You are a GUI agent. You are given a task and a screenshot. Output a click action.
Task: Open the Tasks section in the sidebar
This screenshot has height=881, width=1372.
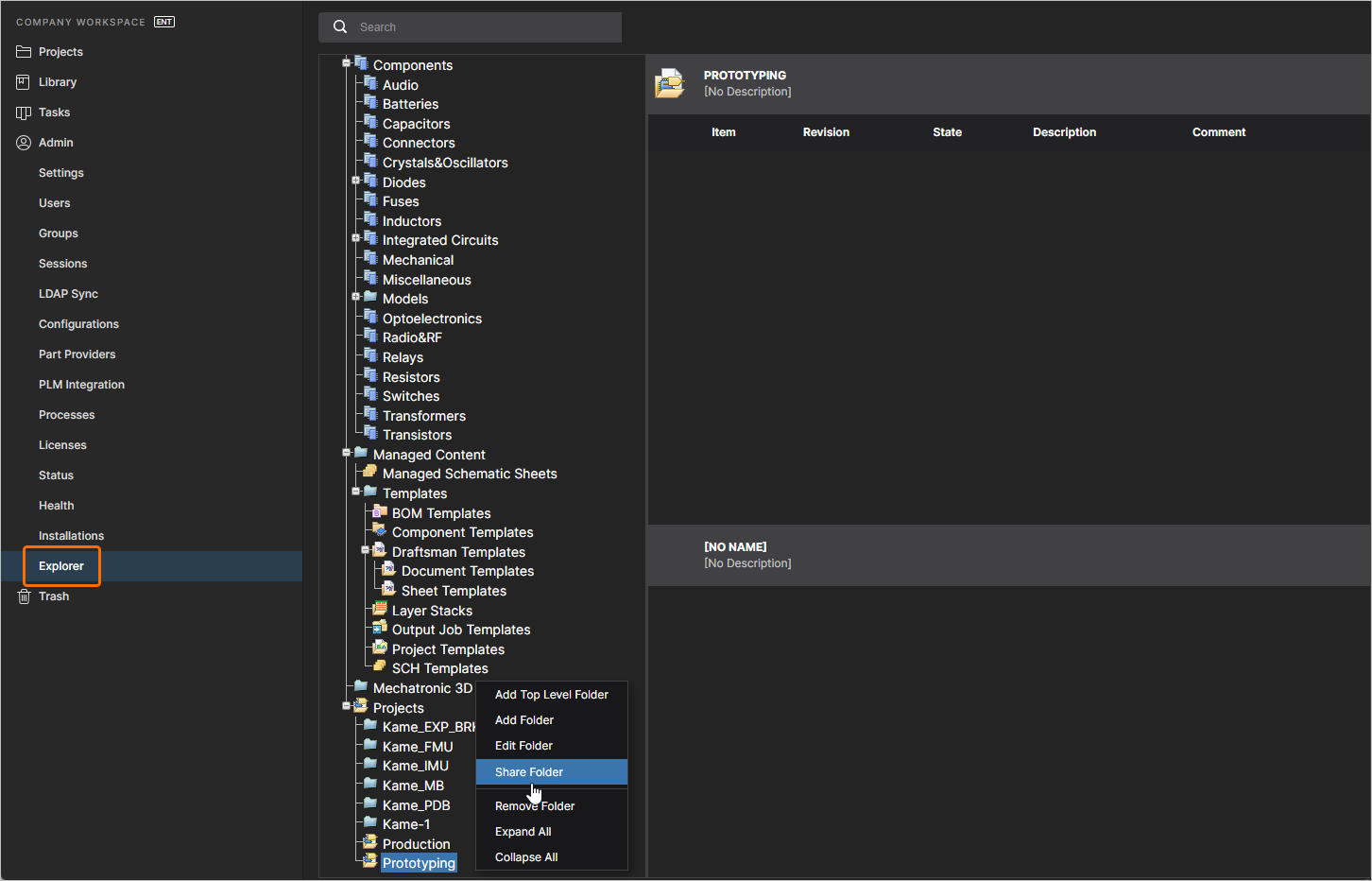pyautogui.click(x=55, y=112)
